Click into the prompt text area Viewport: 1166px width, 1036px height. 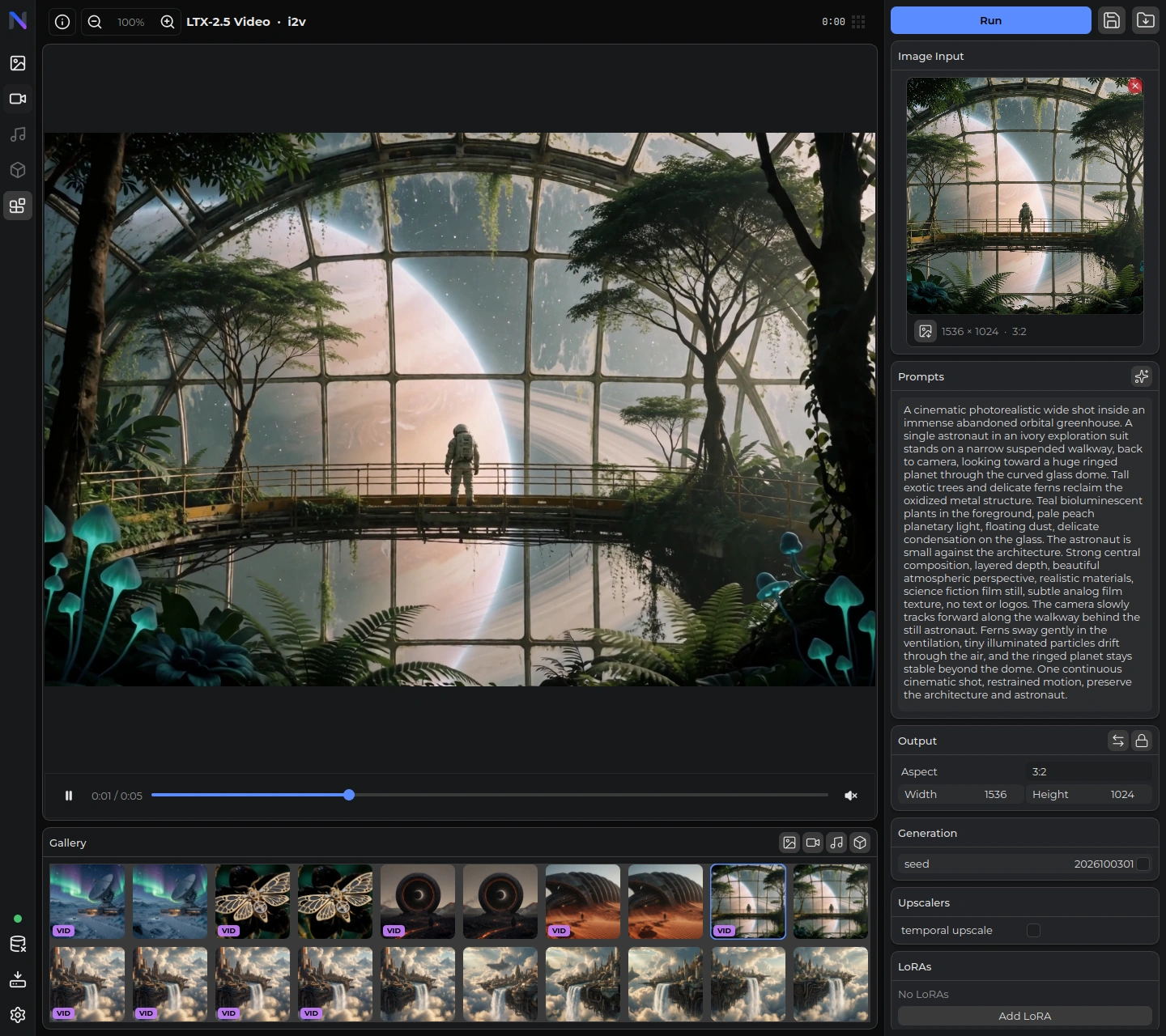point(1024,553)
